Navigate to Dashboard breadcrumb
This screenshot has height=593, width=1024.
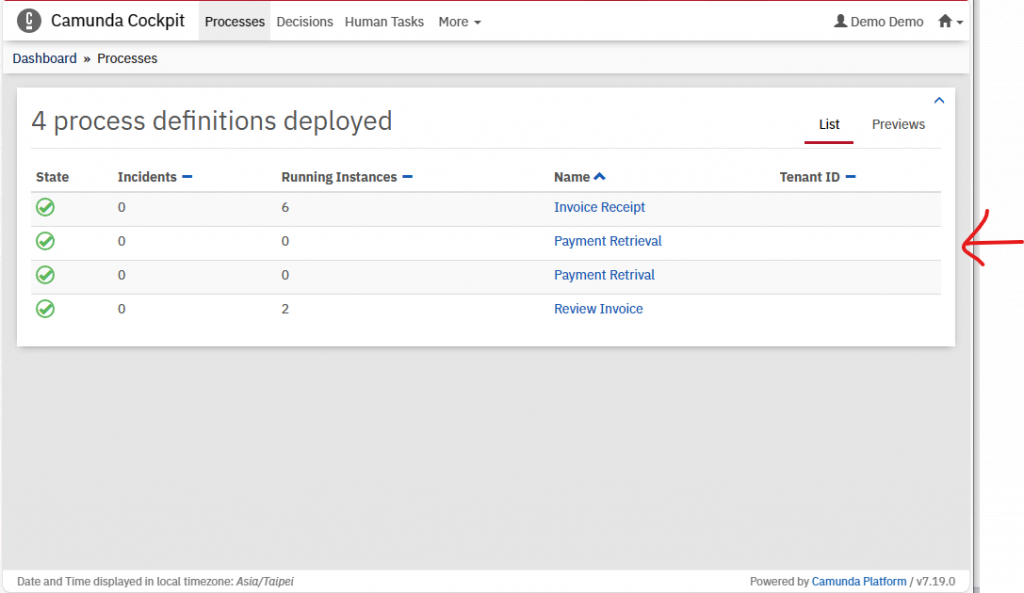tap(44, 58)
